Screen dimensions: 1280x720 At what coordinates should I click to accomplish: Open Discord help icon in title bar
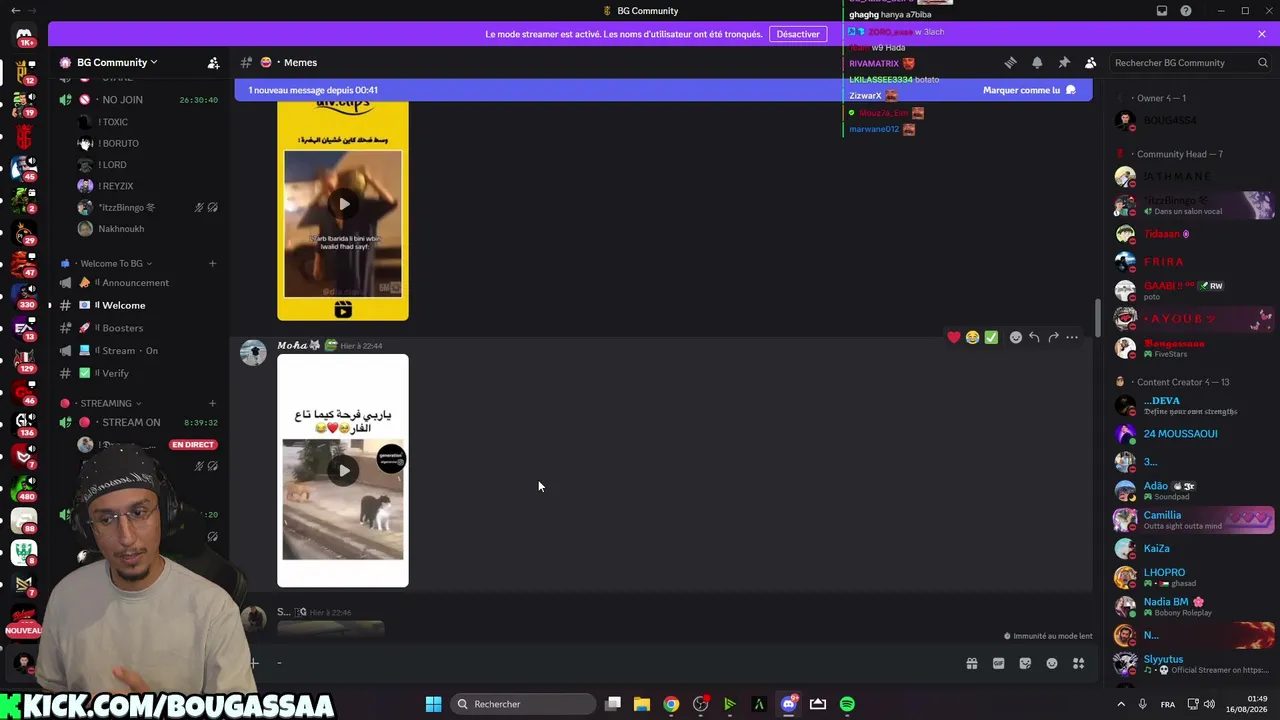pos(1186,11)
